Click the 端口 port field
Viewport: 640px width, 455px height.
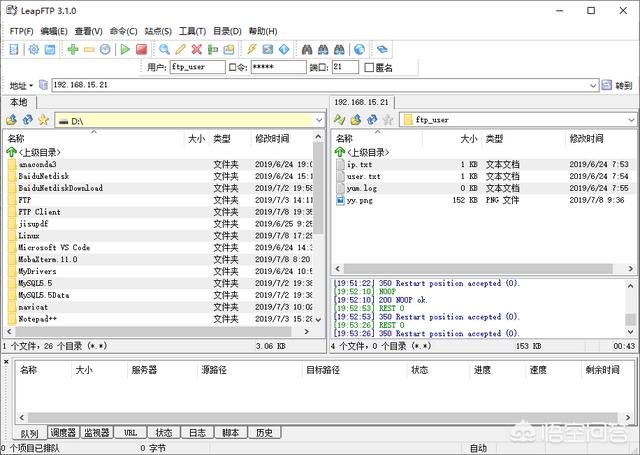[345, 67]
